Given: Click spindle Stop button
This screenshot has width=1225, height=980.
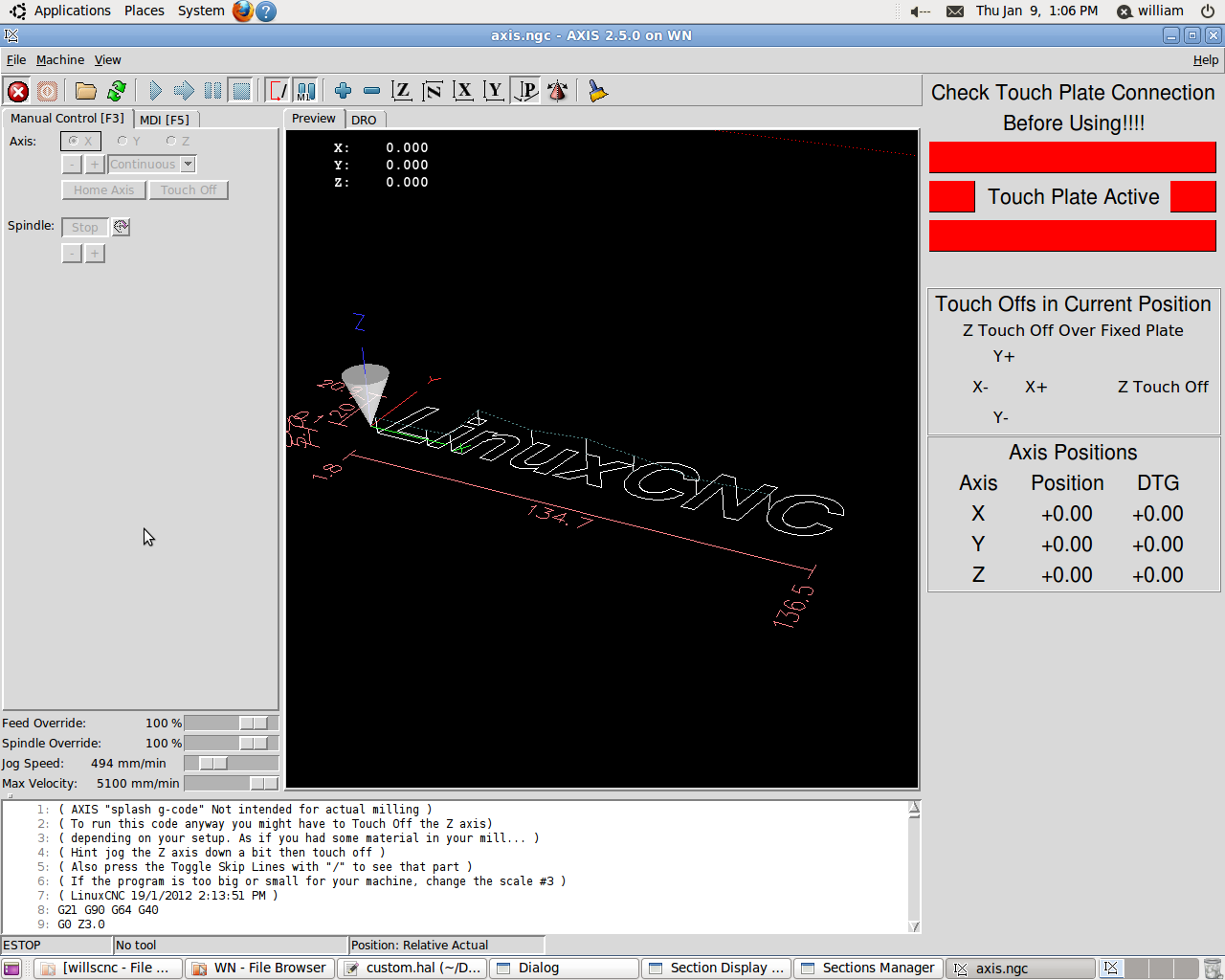Looking at the screenshot, I should 85,227.
